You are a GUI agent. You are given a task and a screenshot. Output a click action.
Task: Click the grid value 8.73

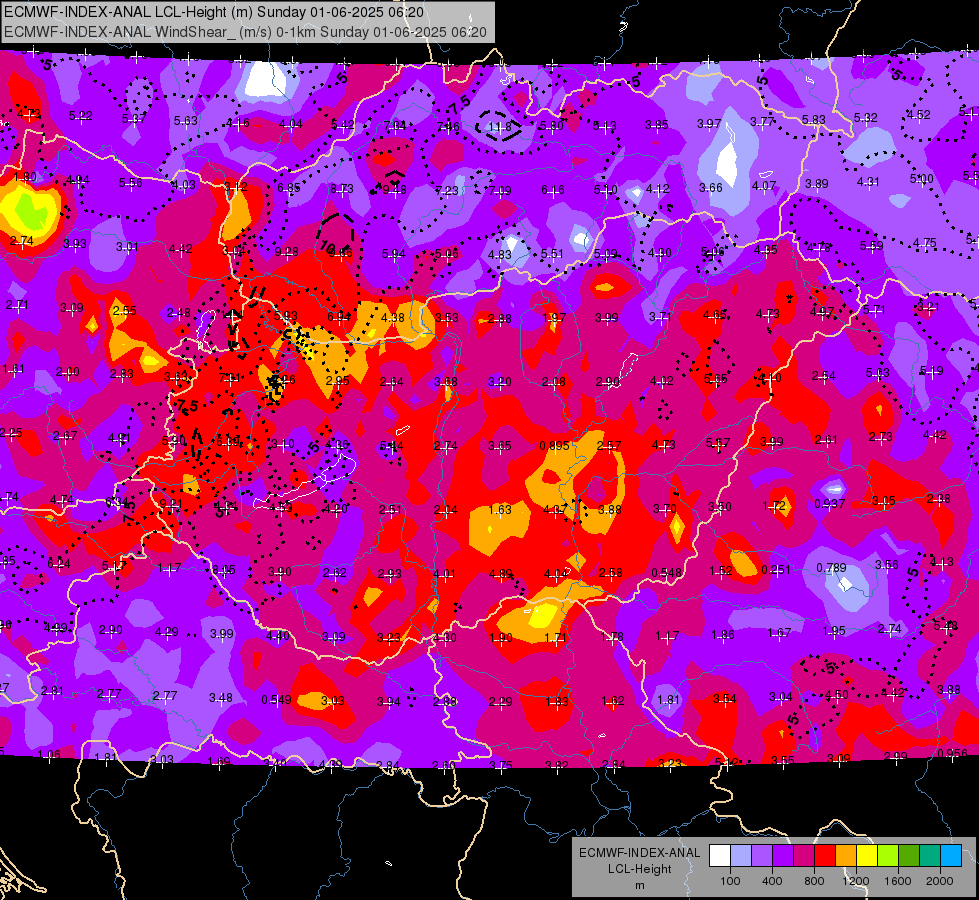(x=342, y=189)
